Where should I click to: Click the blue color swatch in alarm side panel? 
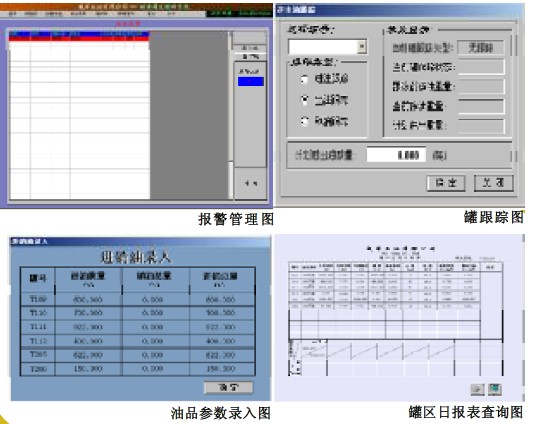(251, 81)
